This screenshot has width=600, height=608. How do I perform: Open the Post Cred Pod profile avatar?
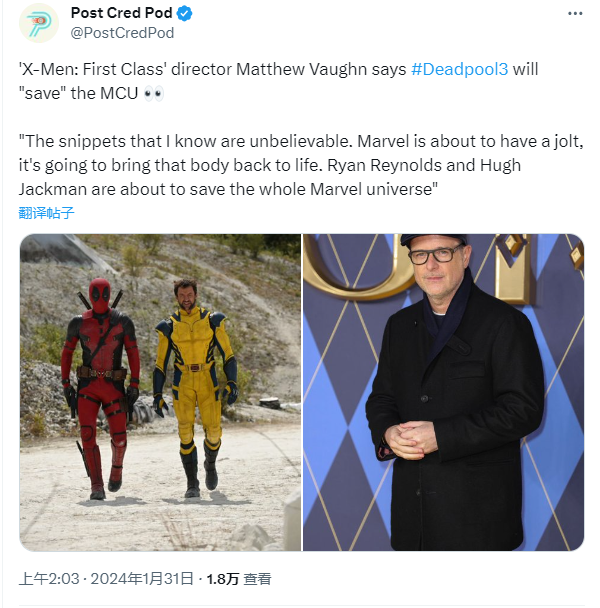[x=39, y=23]
